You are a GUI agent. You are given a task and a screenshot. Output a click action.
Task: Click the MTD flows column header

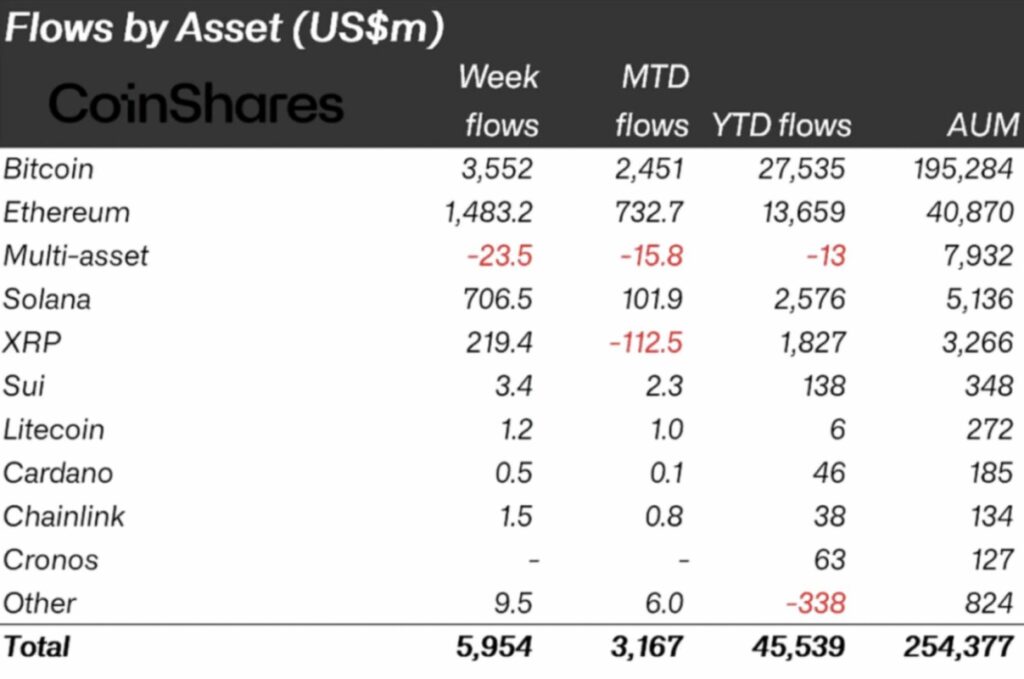click(x=652, y=101)
